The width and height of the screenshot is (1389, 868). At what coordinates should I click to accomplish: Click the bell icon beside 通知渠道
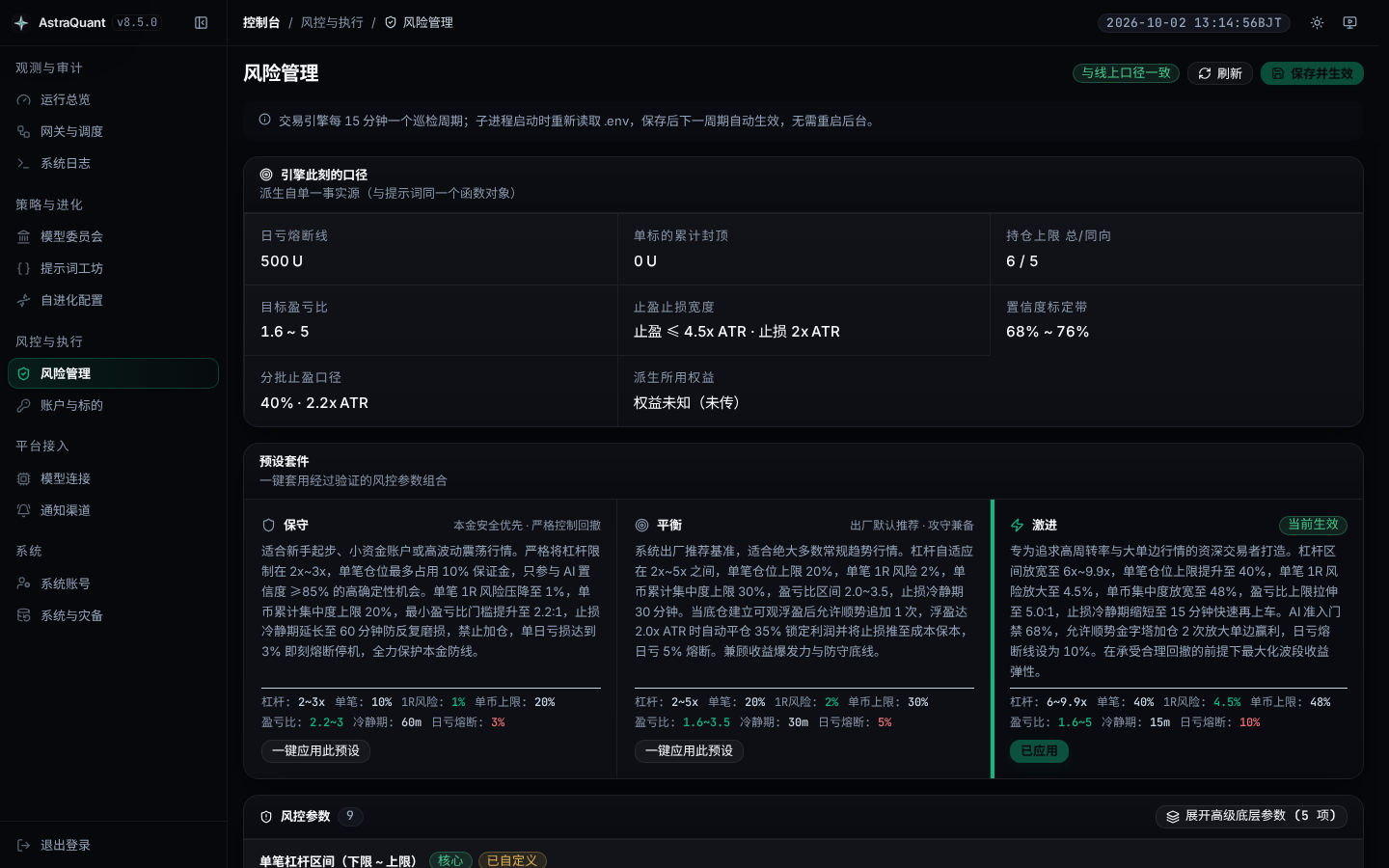[x=24, y=510]
